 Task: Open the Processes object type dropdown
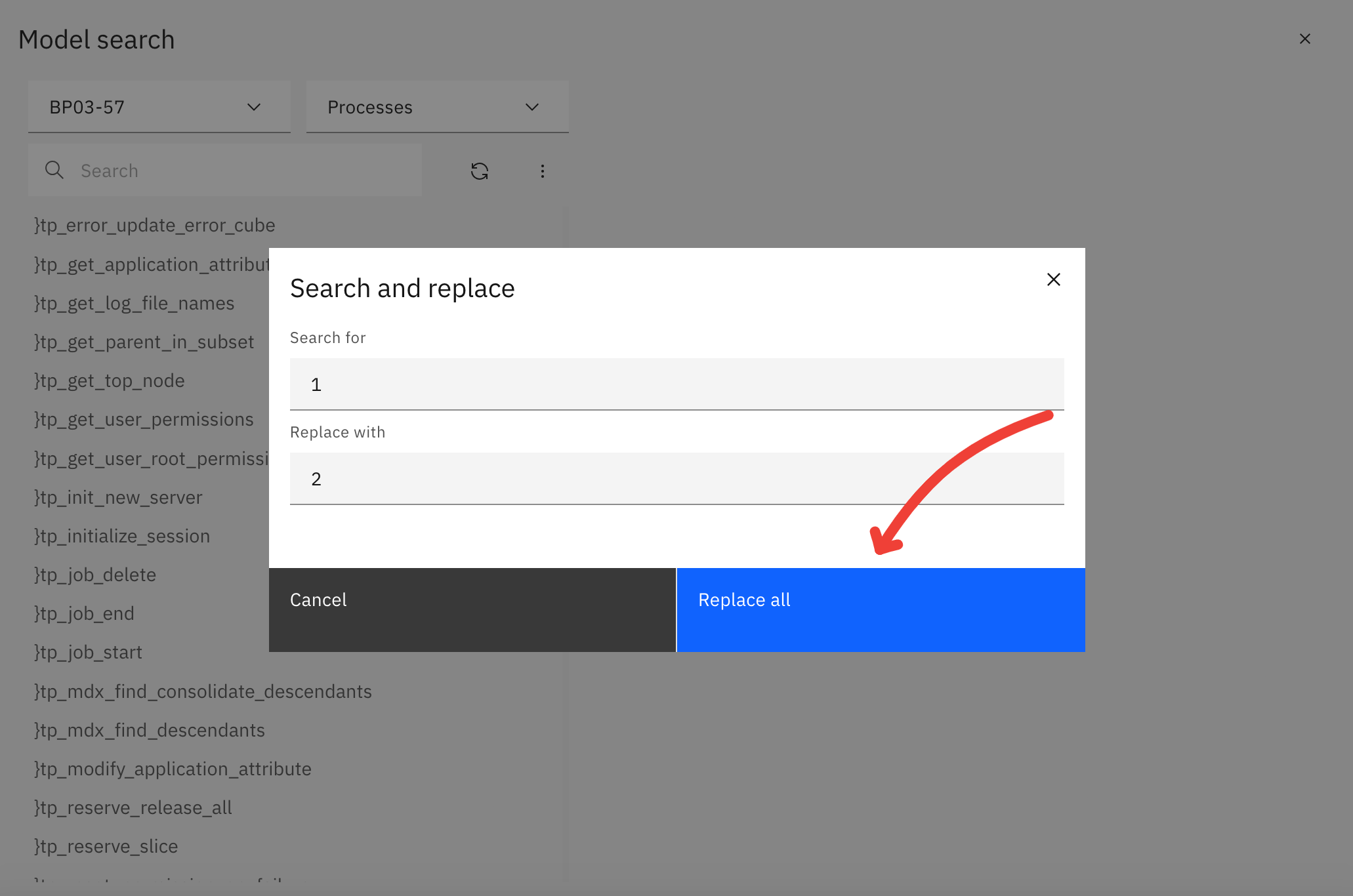click(x=438, y=107)
